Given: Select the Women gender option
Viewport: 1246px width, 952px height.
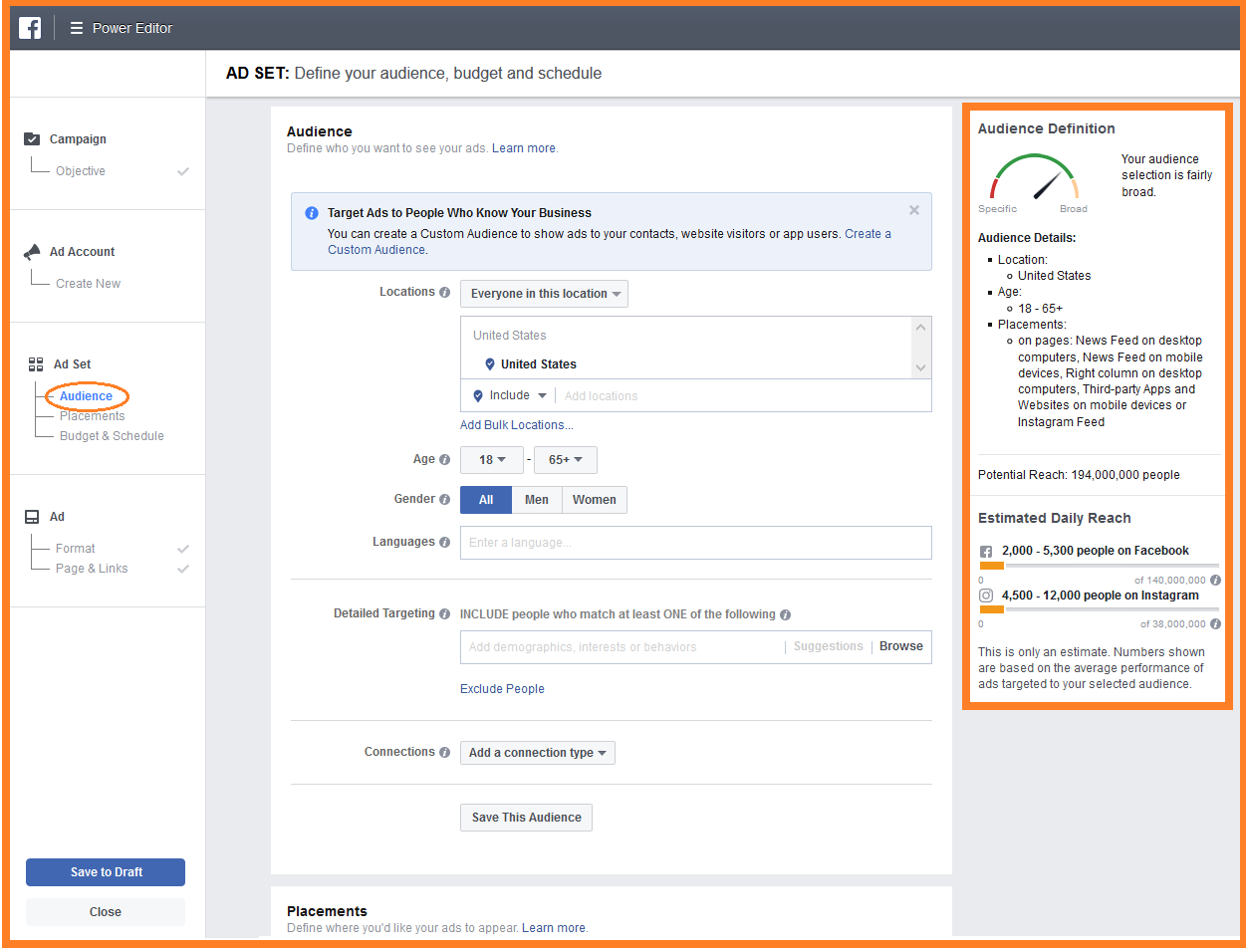Looking at the screenshot, I should [x=595, y=500].
